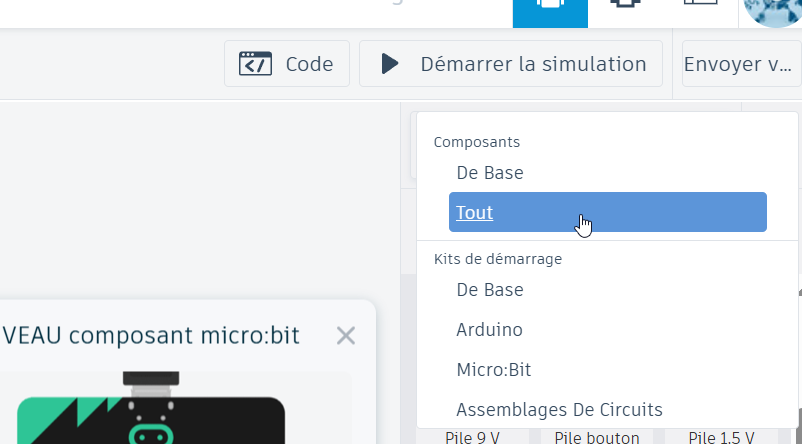802x444 pixels.
Task: Select the Pile bouton component
Action: [597, 437]
